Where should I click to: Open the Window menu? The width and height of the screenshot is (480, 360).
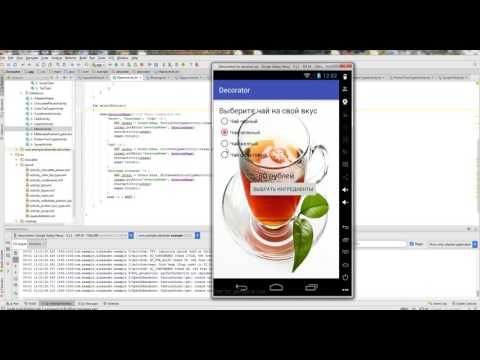pyautogui.click(x=123, y=58)
